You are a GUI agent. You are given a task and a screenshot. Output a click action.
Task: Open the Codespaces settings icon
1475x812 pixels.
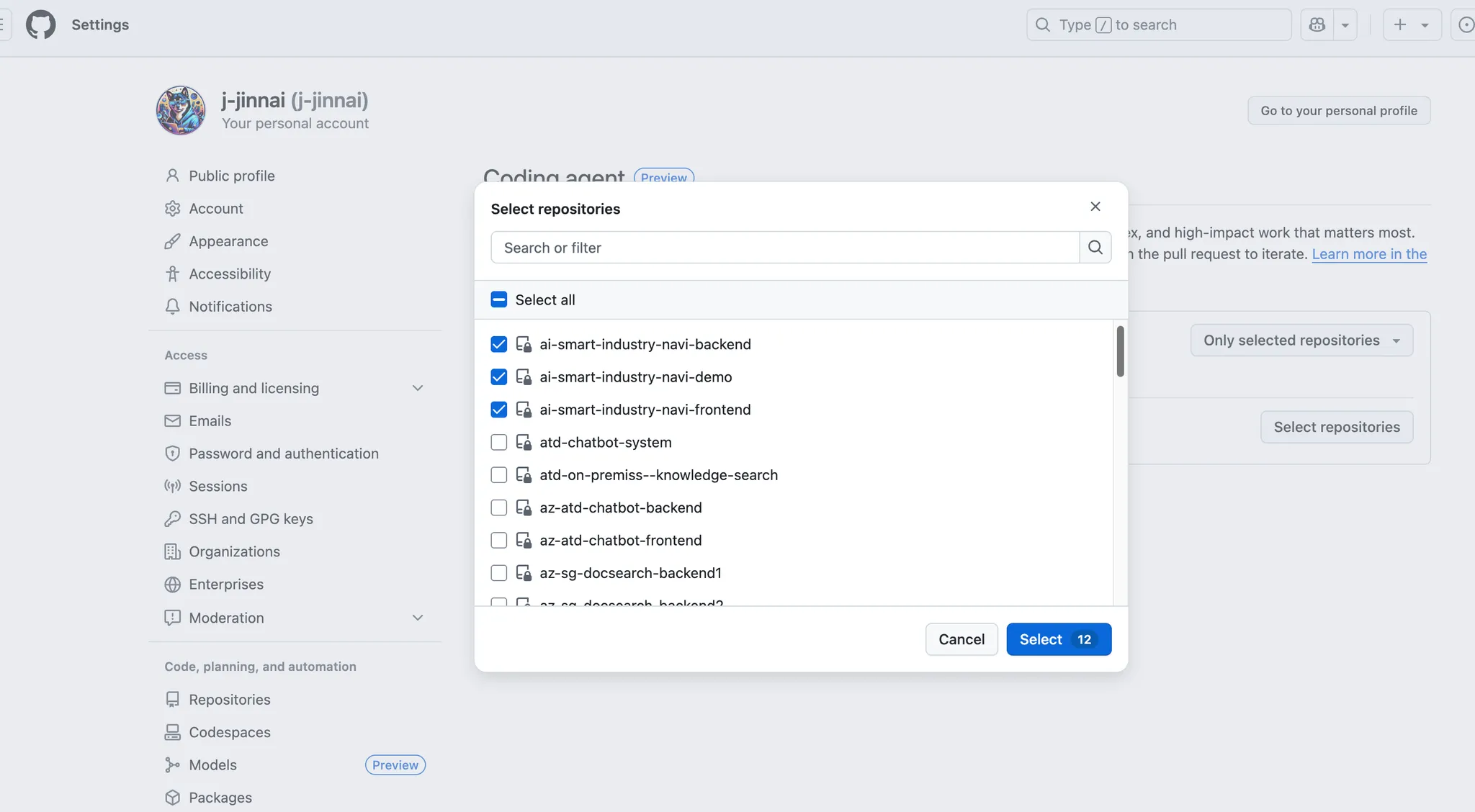[173, 731]
